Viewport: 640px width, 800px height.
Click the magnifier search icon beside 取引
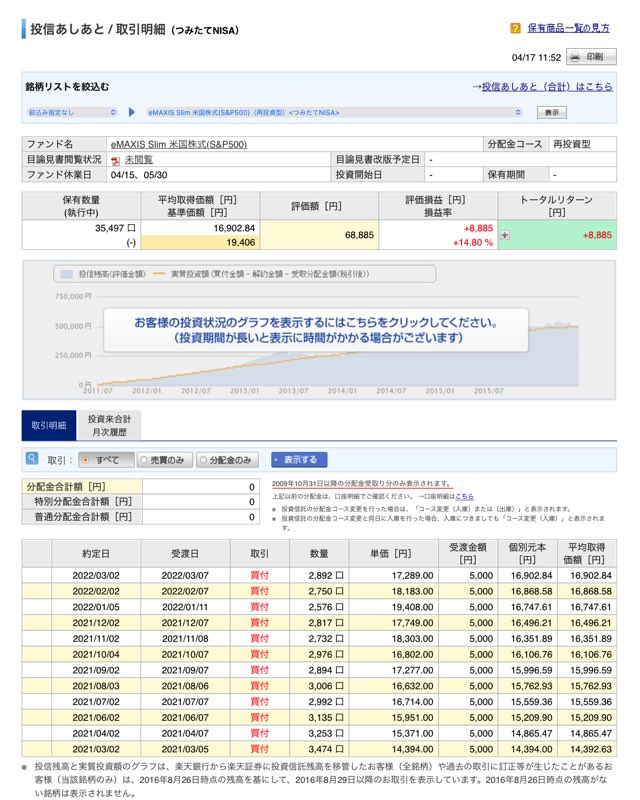(x=33, y=460)
